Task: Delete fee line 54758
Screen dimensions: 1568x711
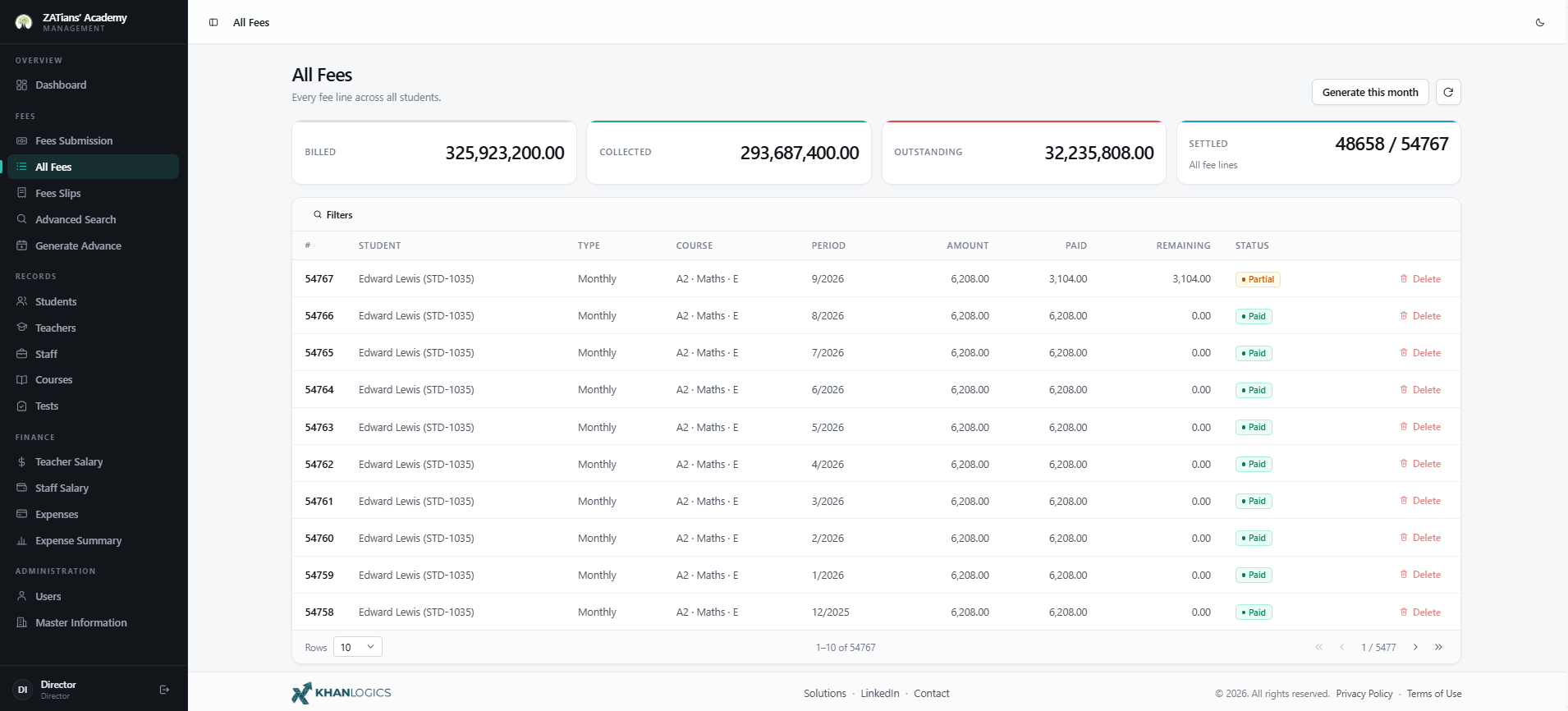Action: coord(1420,612)
